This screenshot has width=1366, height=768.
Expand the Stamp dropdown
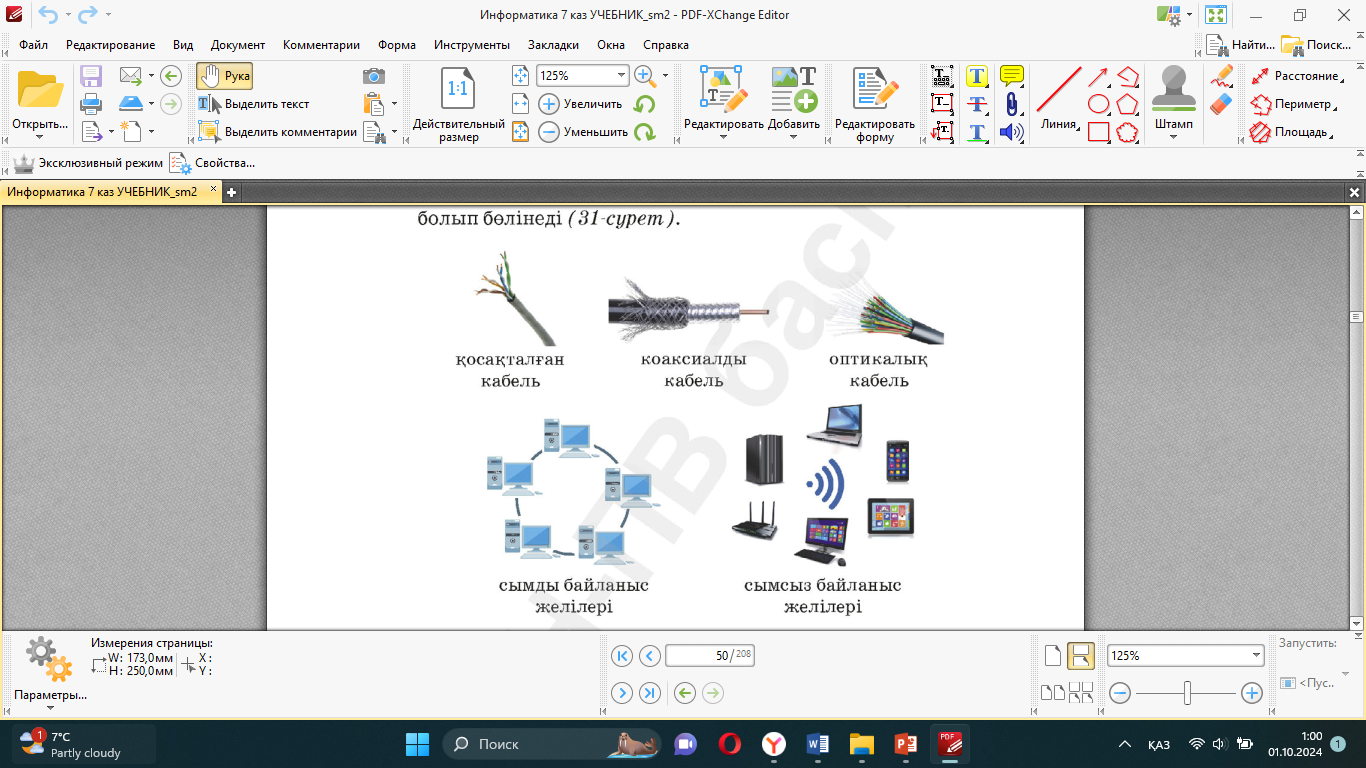point(1174,138)
